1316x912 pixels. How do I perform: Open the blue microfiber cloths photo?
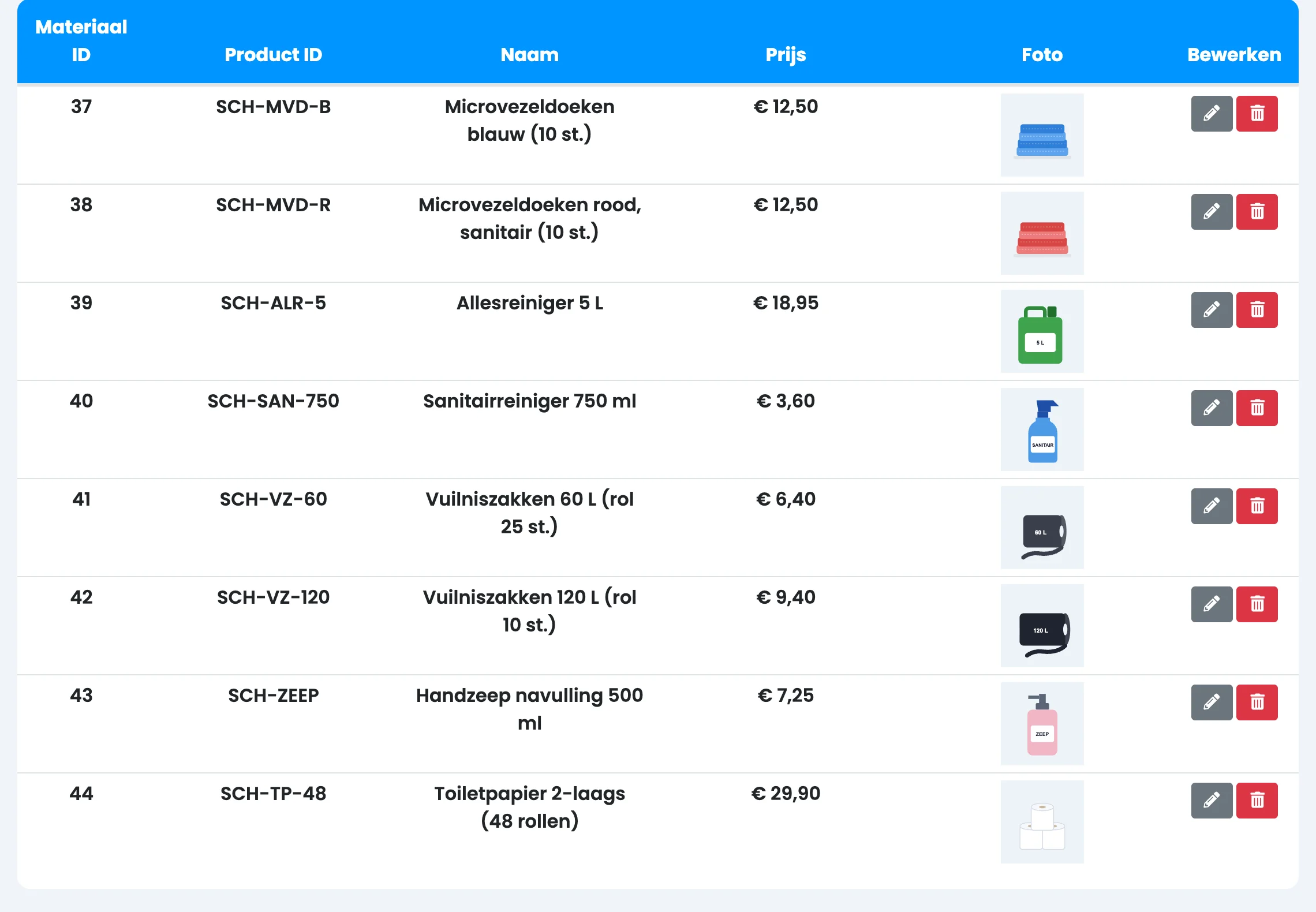click(1042, 135)
